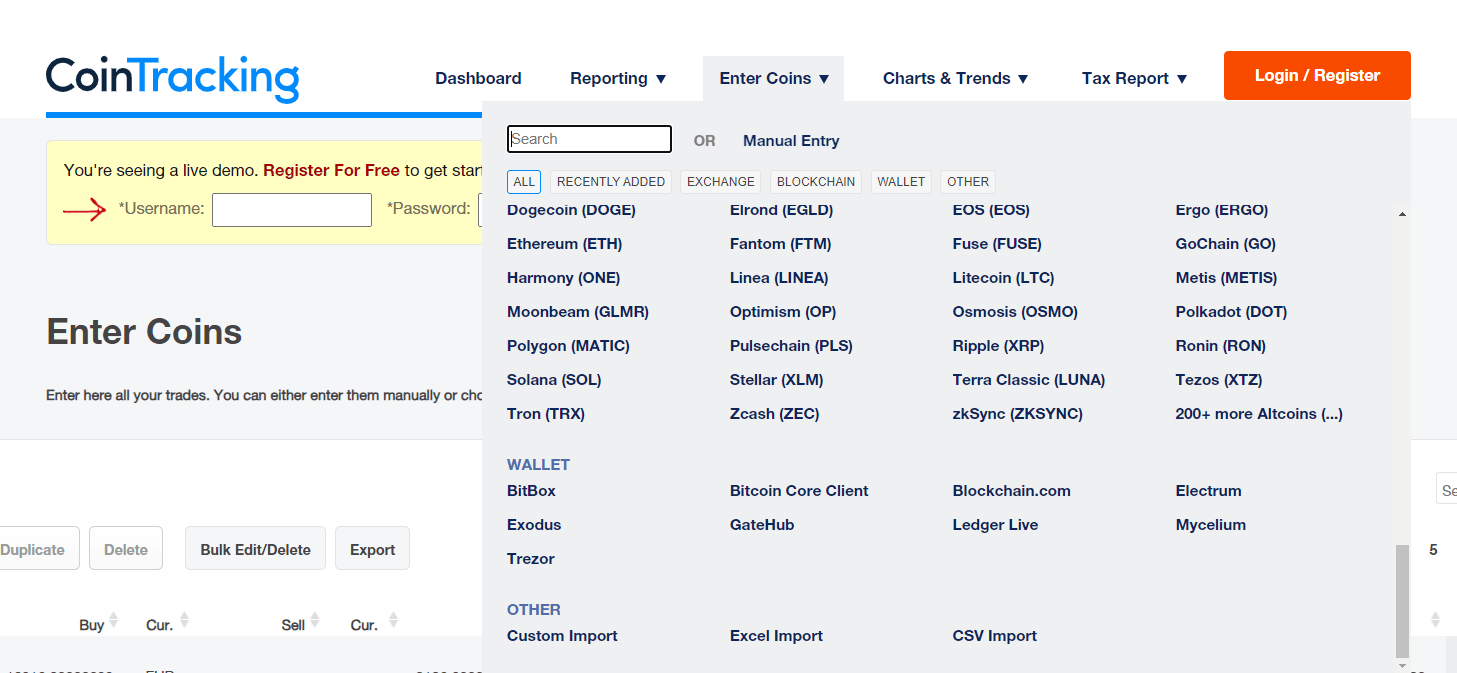Show only BLOCKCHAIN imports
The image size is (1457, 673).
click(x=816, y=182)
